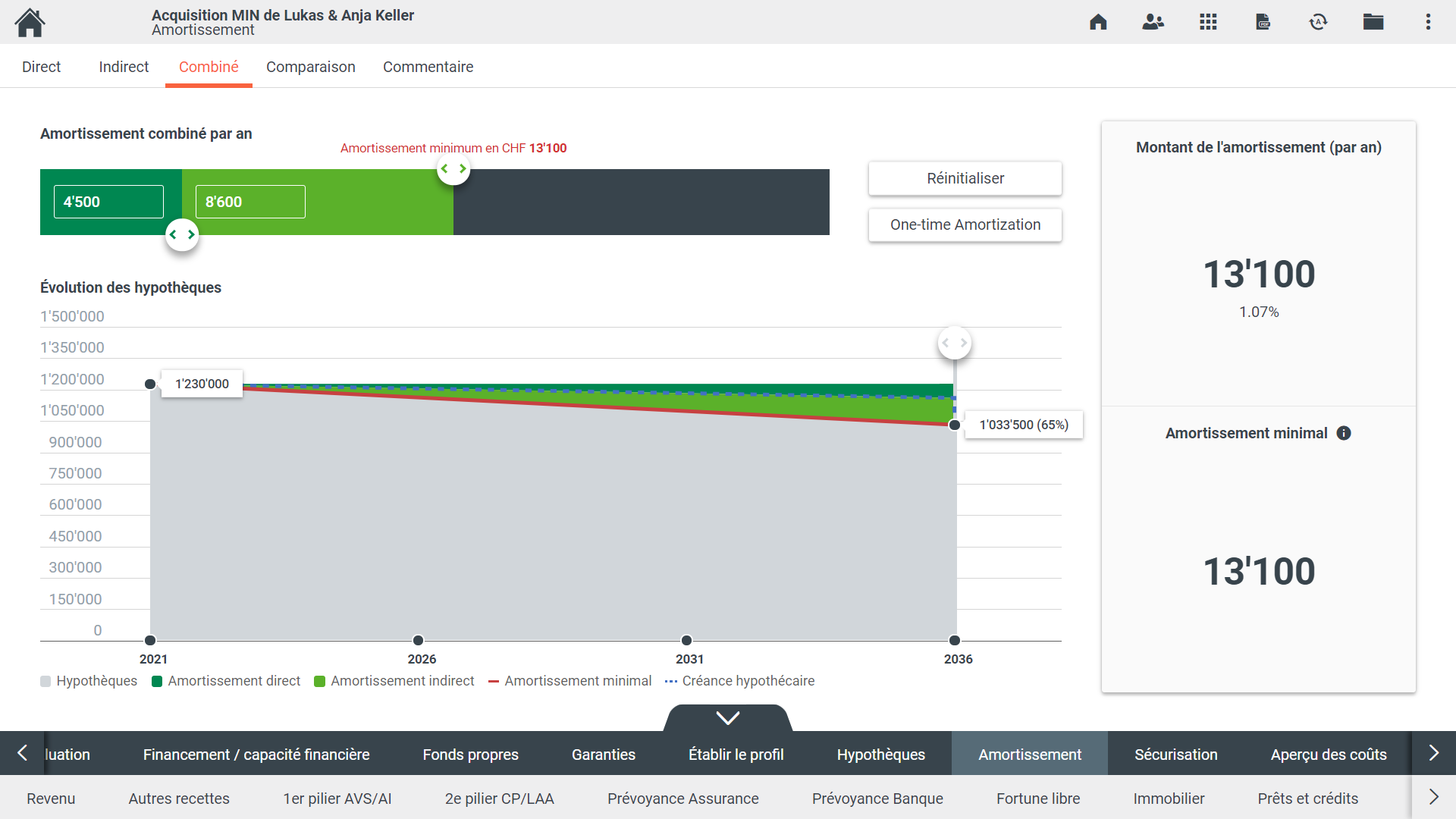Image resolution: width=1456 pixels, height=819 pixels.
Task: Click the One-time Amortization button
Action: [965, 224]
